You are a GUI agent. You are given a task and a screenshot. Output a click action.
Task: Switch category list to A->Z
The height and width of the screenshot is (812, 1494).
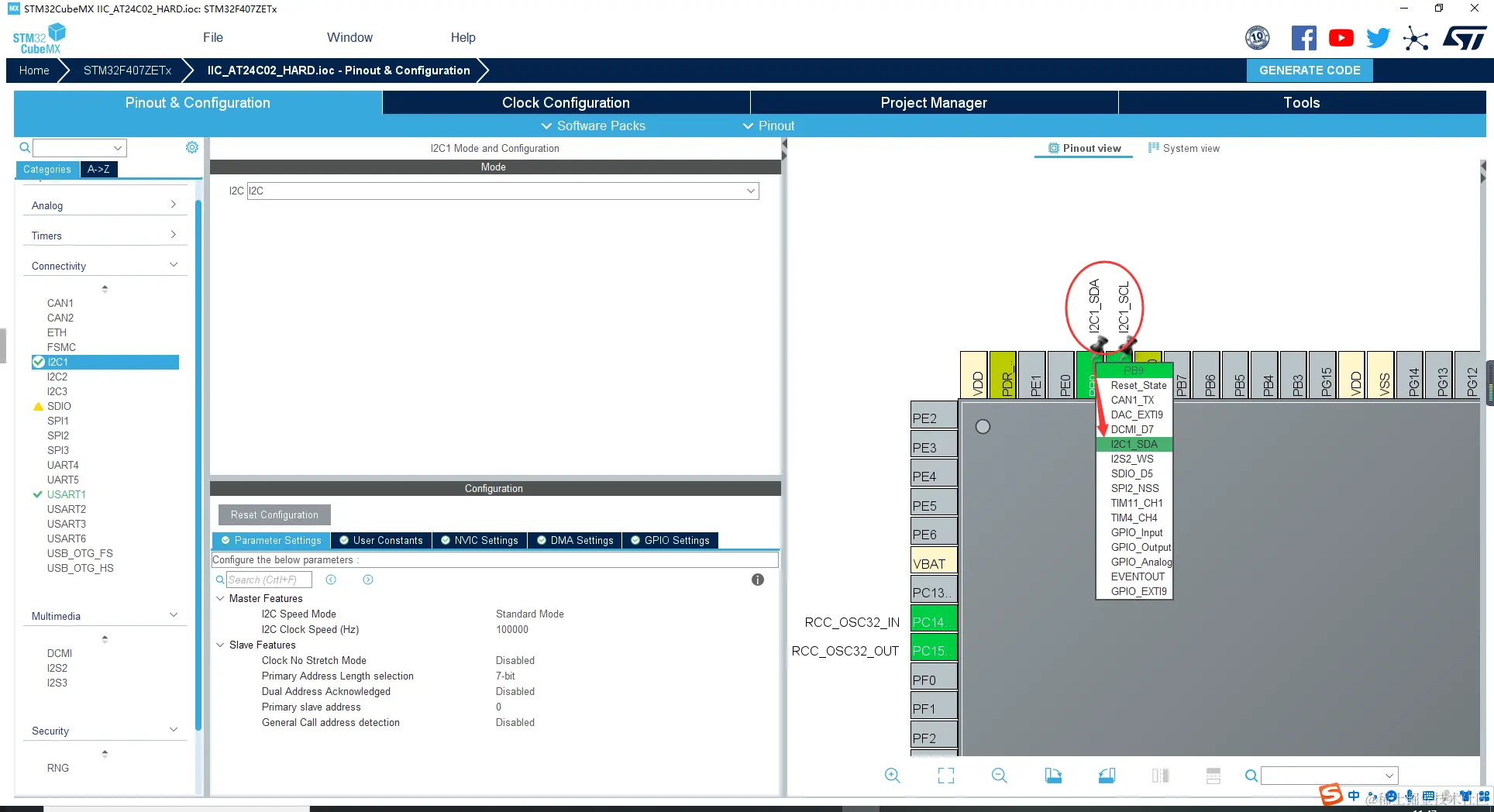point(98,169)
